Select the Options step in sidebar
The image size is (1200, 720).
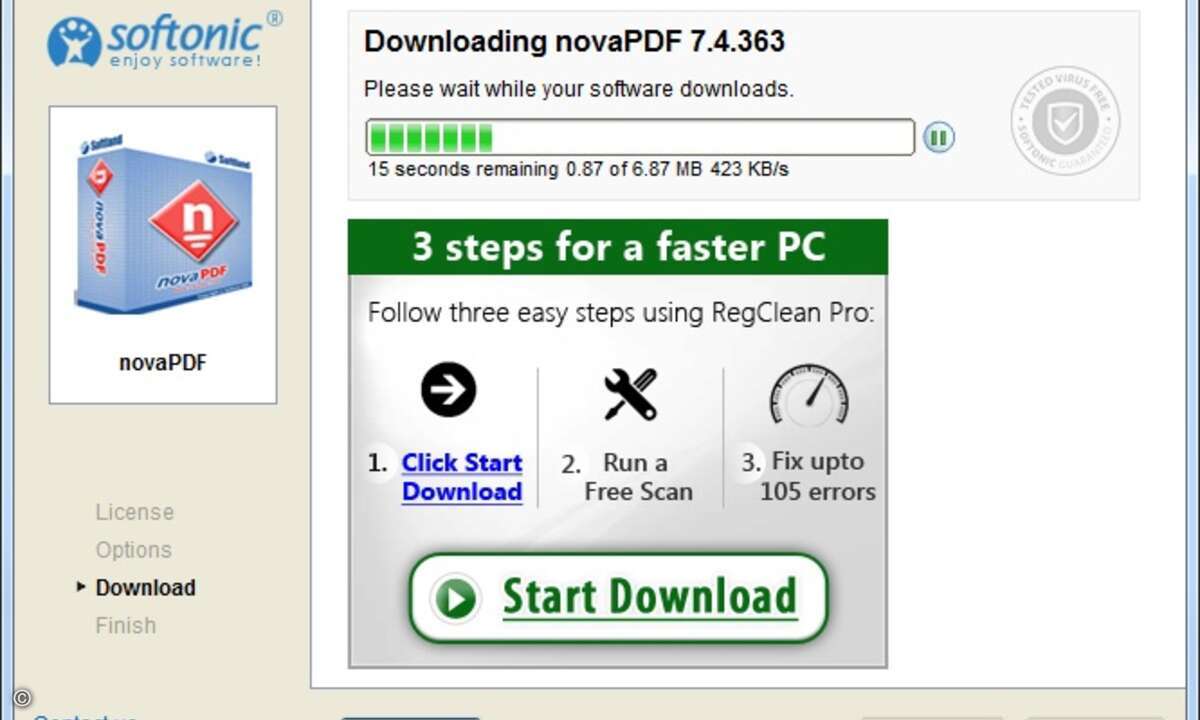tap(134, 550)
